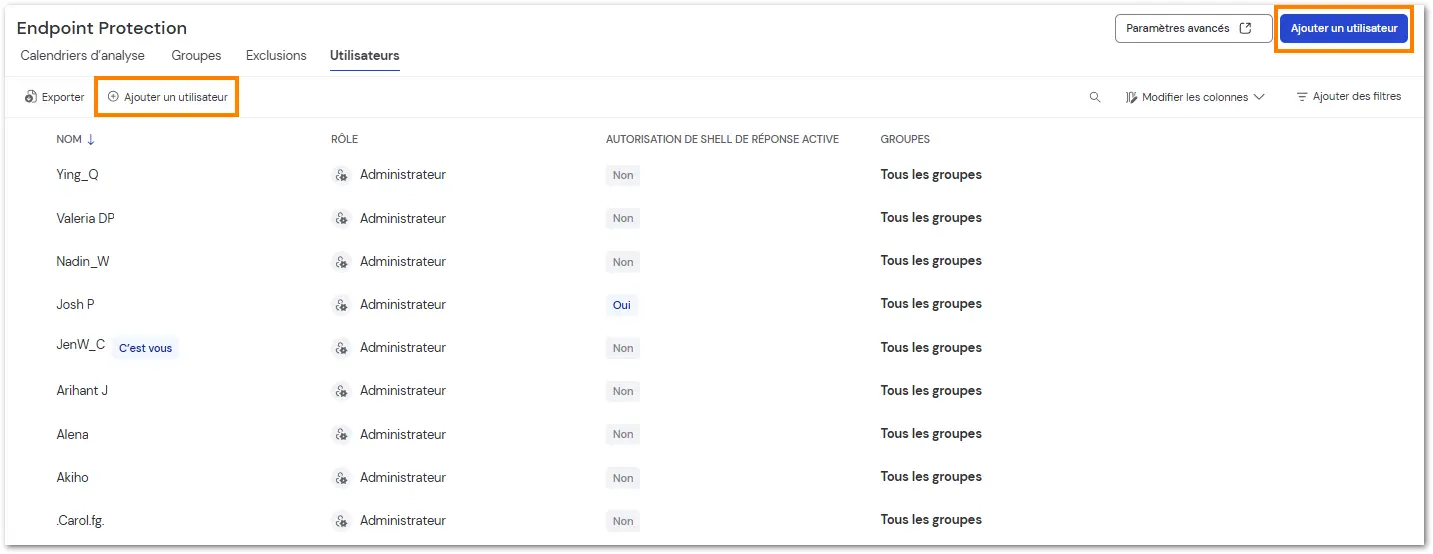
Task: Click the role icon in Akiho row
Action: [x=341, y=477]
